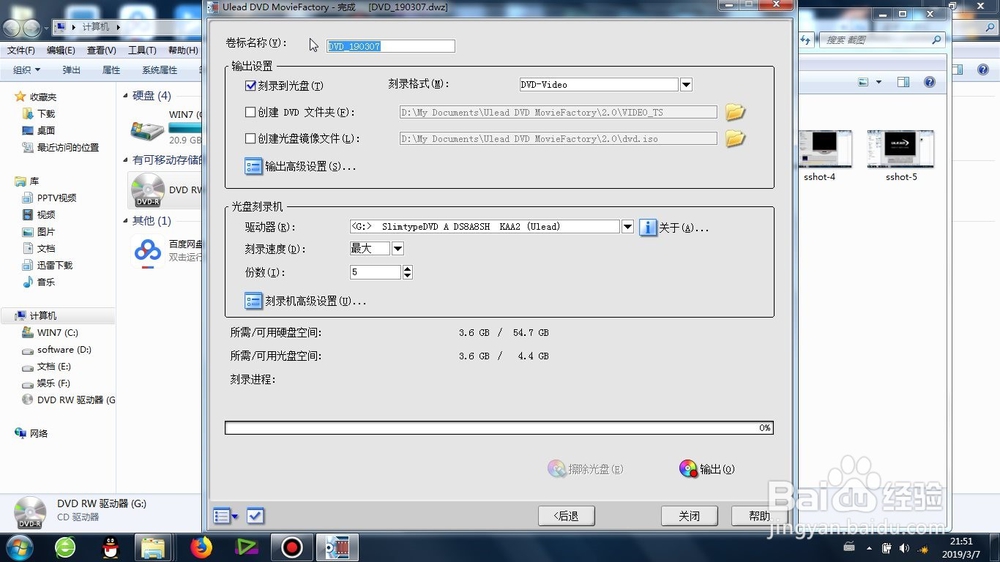Click the Windows Start button
The height and width of the screenshot is (562, 1000).
coord(19,547)
